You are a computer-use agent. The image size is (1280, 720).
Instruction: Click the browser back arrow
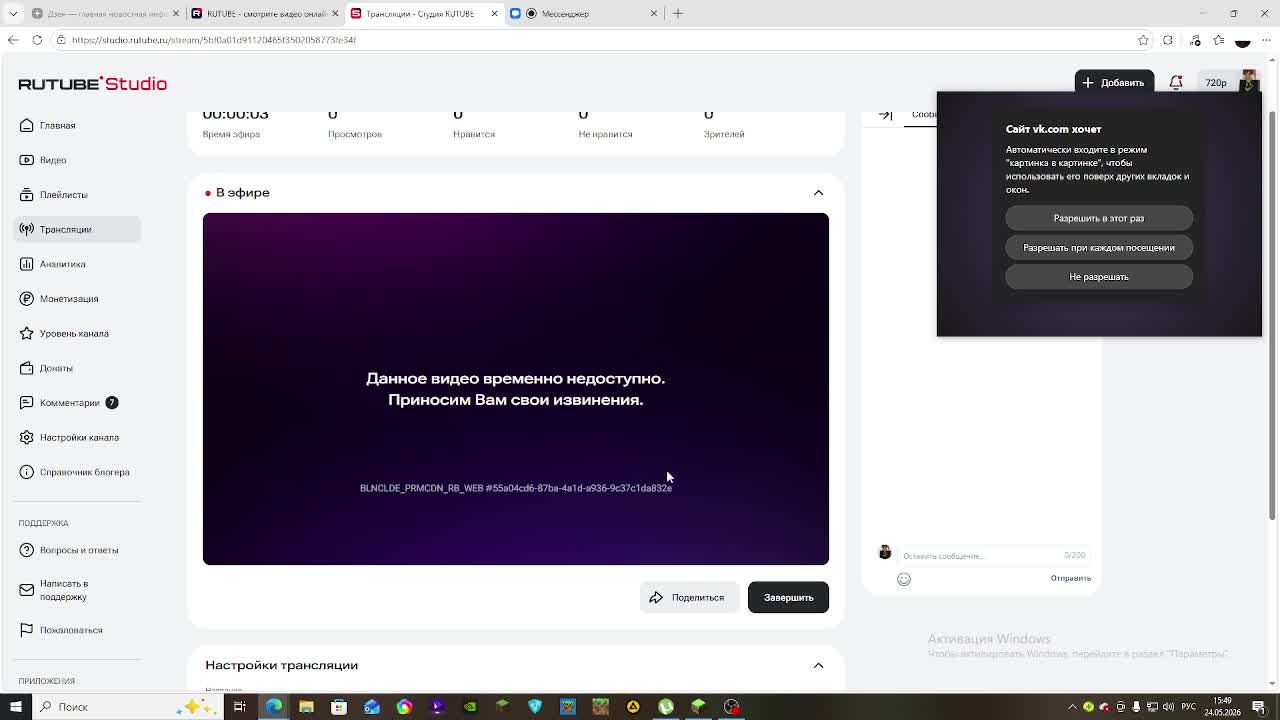pos(13,40)
